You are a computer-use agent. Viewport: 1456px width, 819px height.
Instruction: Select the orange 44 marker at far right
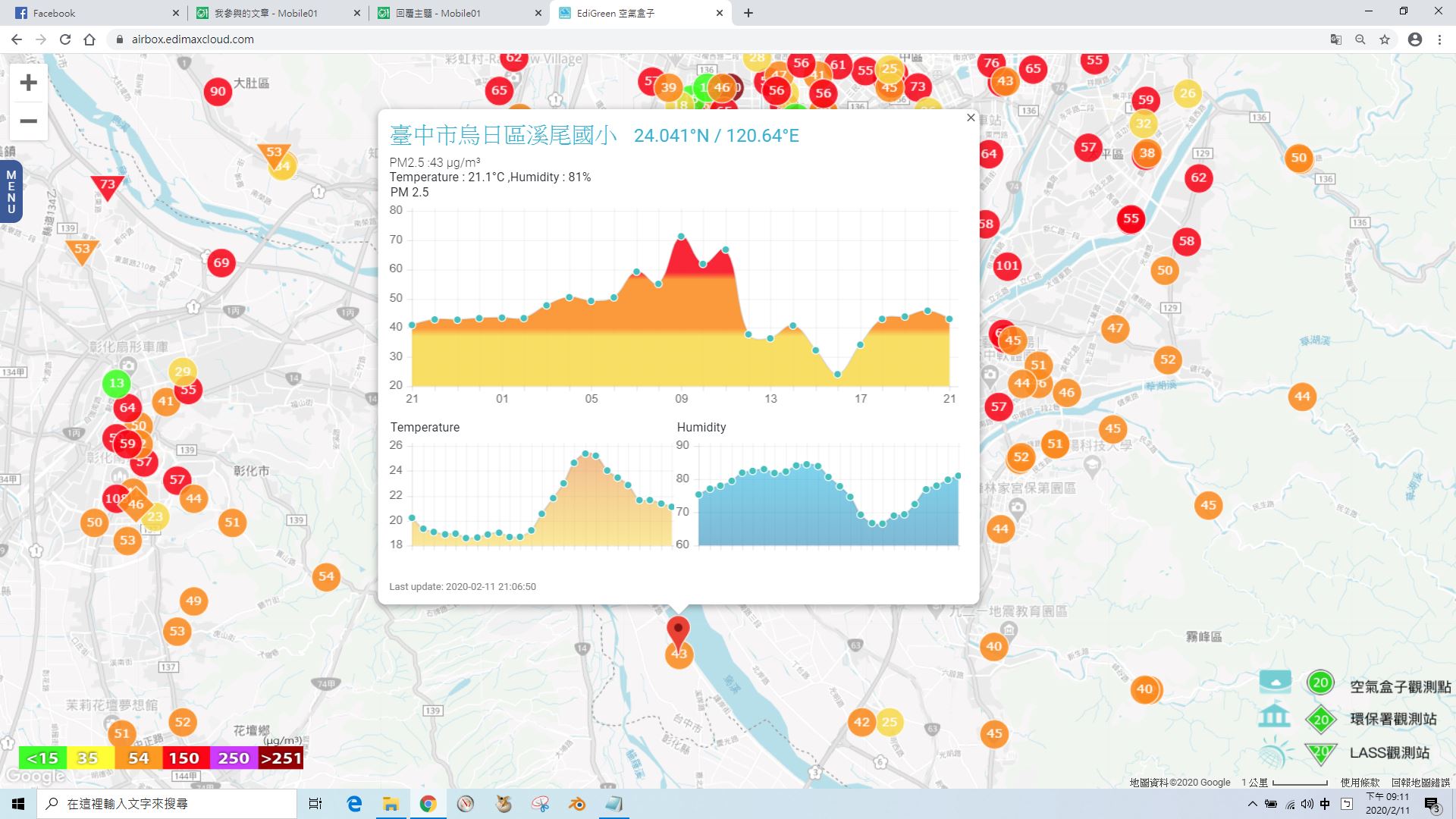click(x=1302, y=396)
